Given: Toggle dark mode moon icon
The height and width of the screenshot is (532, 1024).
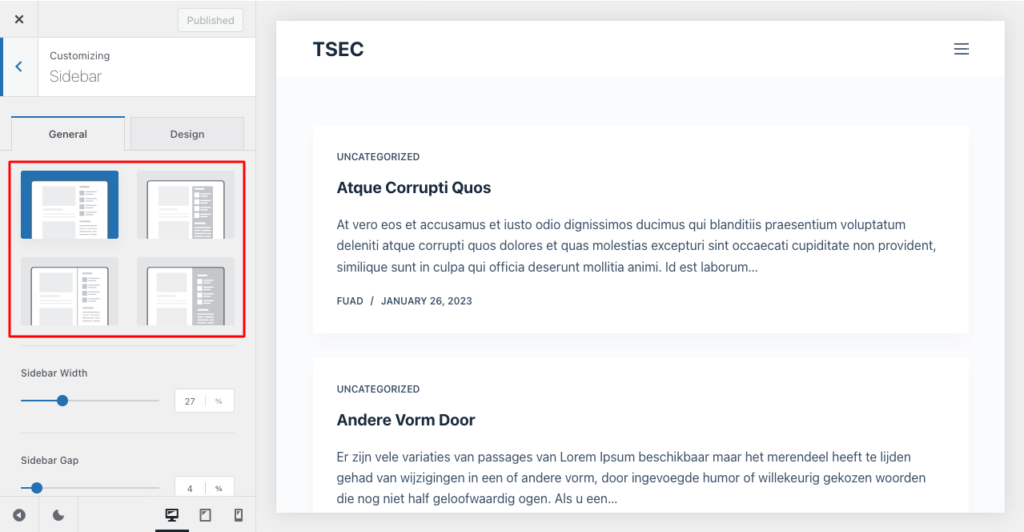Looking at the screenshot, I should [x=58, y=515].
